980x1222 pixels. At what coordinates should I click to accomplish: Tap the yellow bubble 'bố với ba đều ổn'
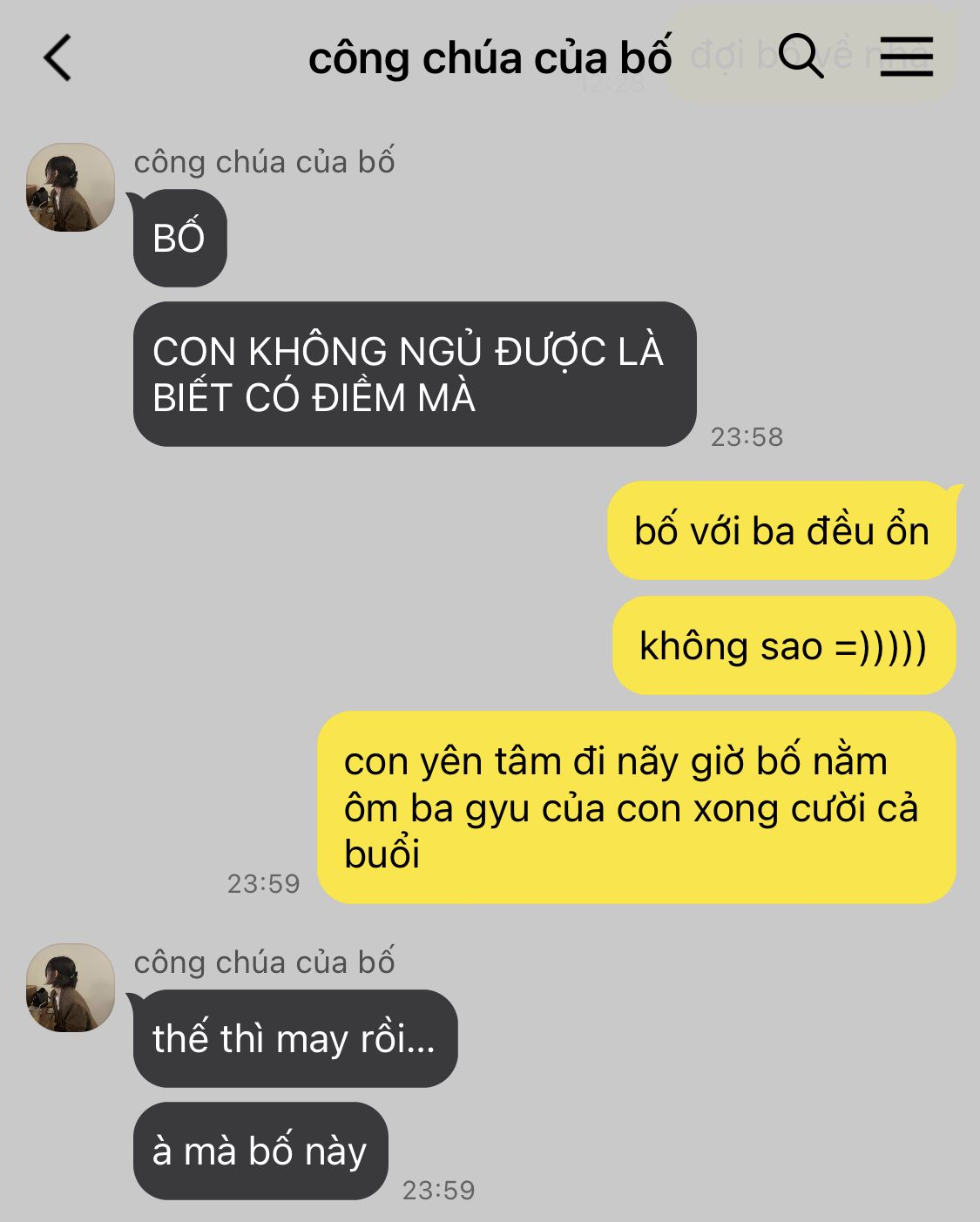[x=781, y=530]
